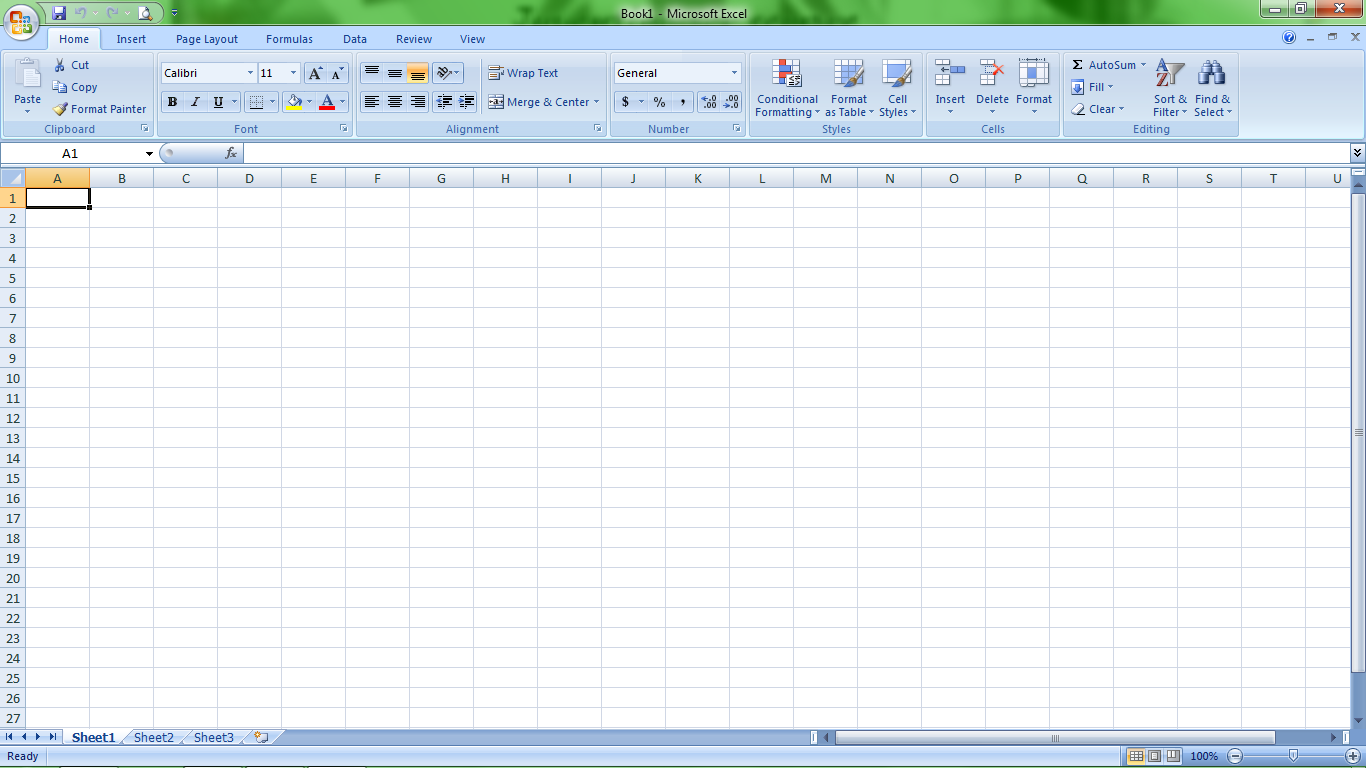1366x768 pixels.
Task: Select the Italic formatting icon
Action: [x=195, y=102]
